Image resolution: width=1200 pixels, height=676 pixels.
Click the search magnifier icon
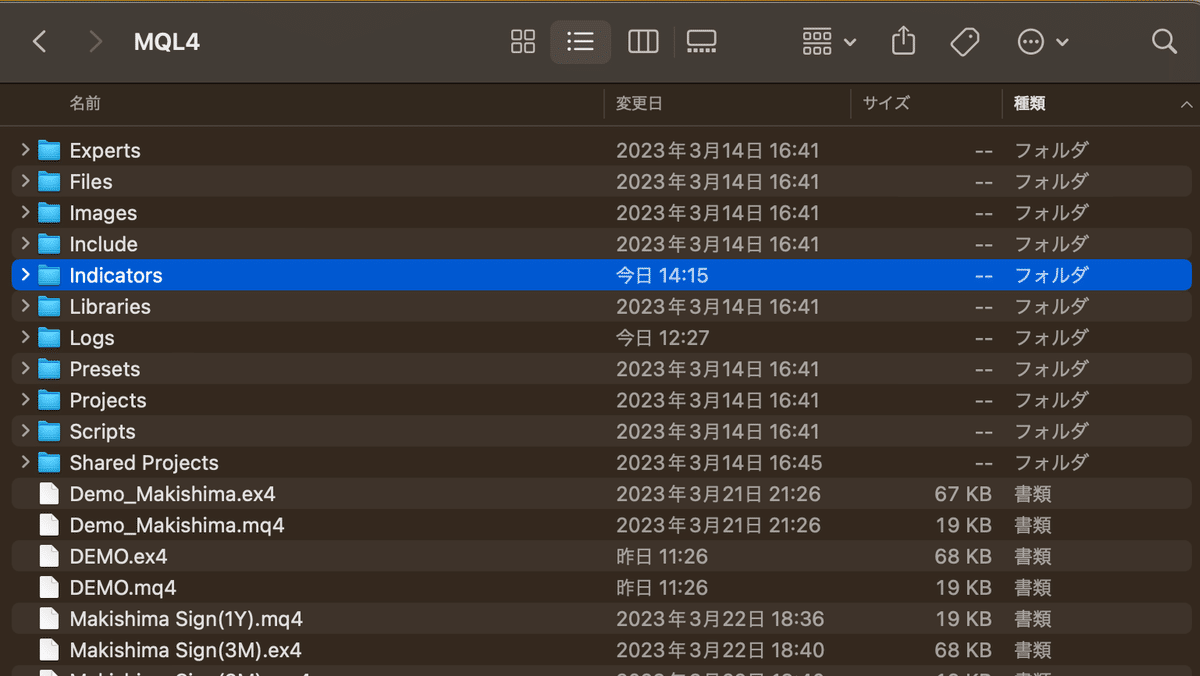point(1164,41)
